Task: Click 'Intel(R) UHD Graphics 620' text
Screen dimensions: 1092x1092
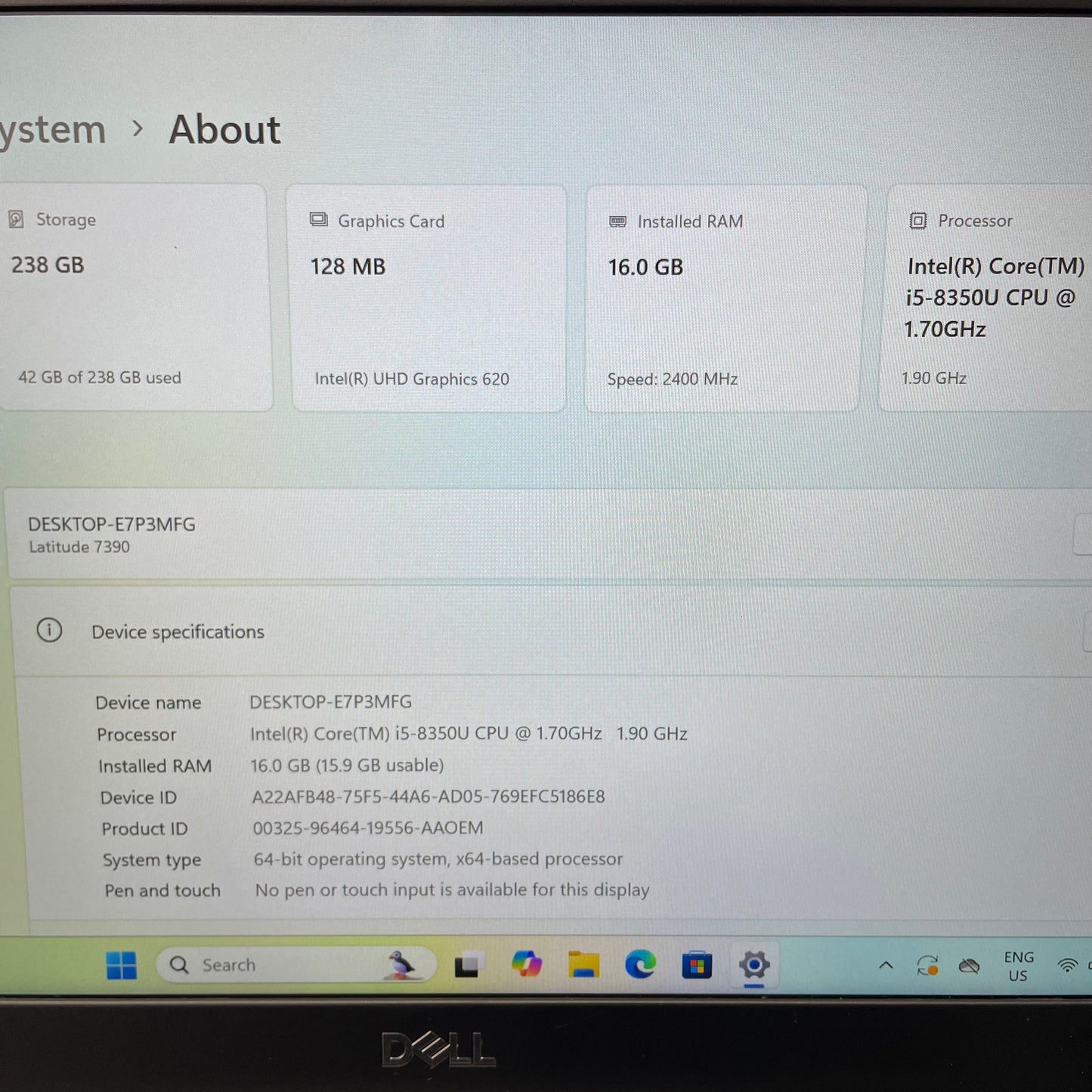Action: pos(412,379)
